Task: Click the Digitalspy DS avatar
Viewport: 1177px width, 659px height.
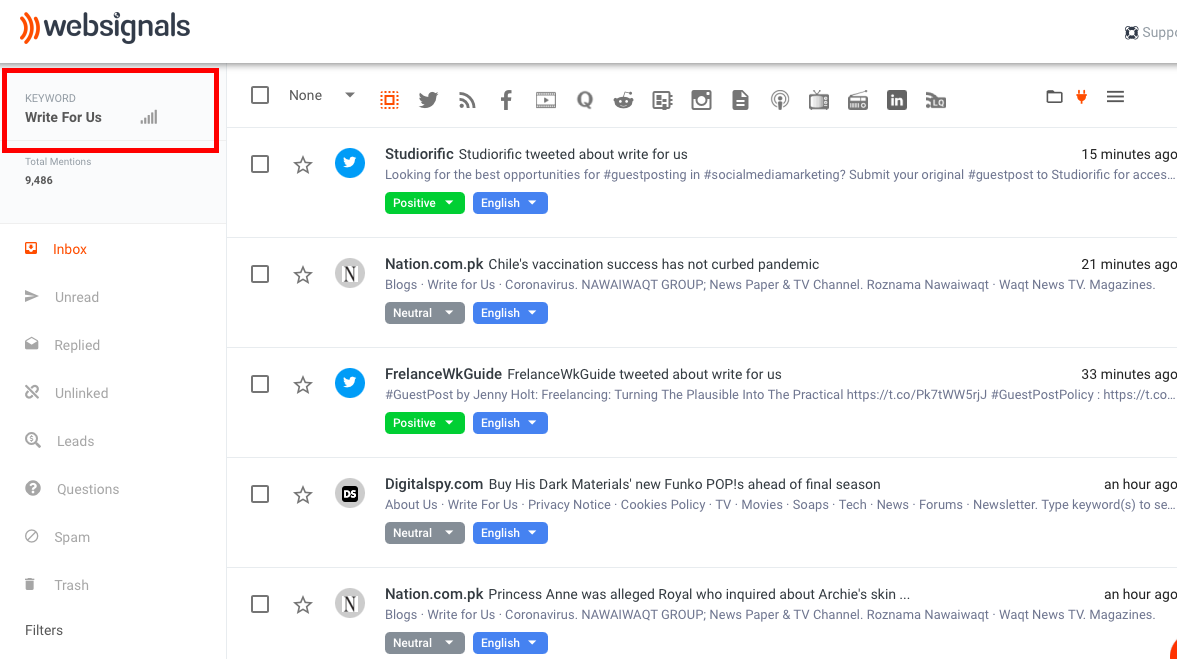Action: [x=350, y=493]
